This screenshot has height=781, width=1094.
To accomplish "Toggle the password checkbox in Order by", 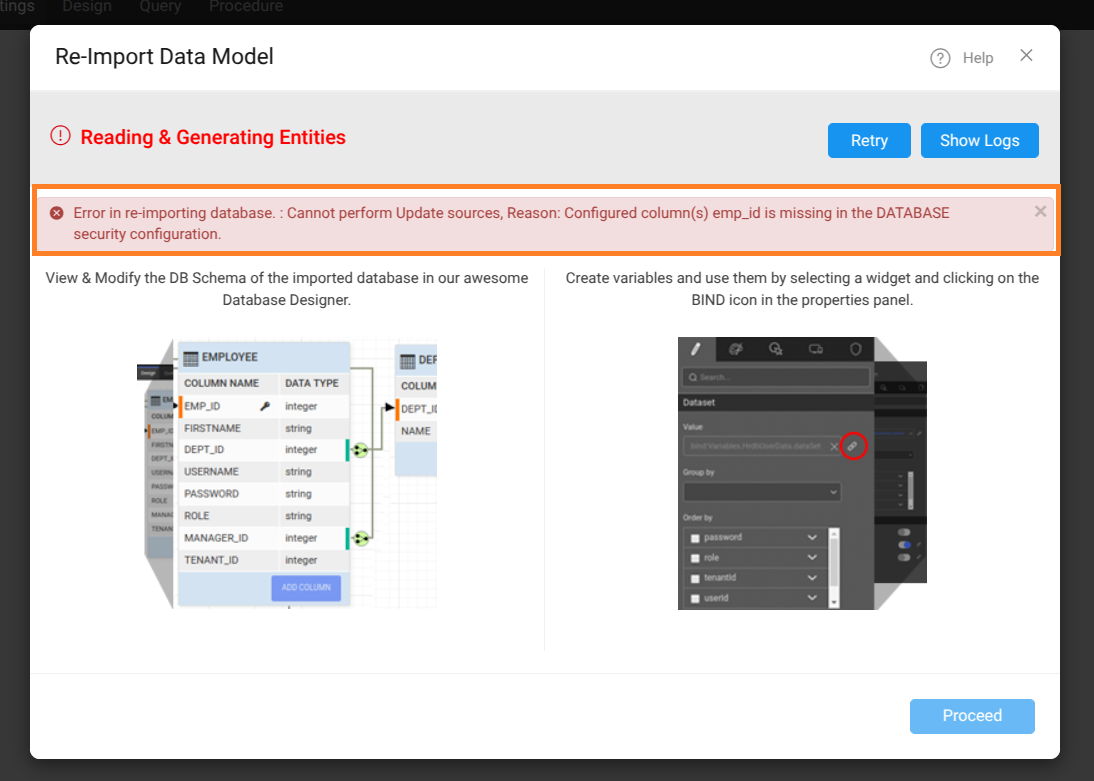I will tap(695, 538).
